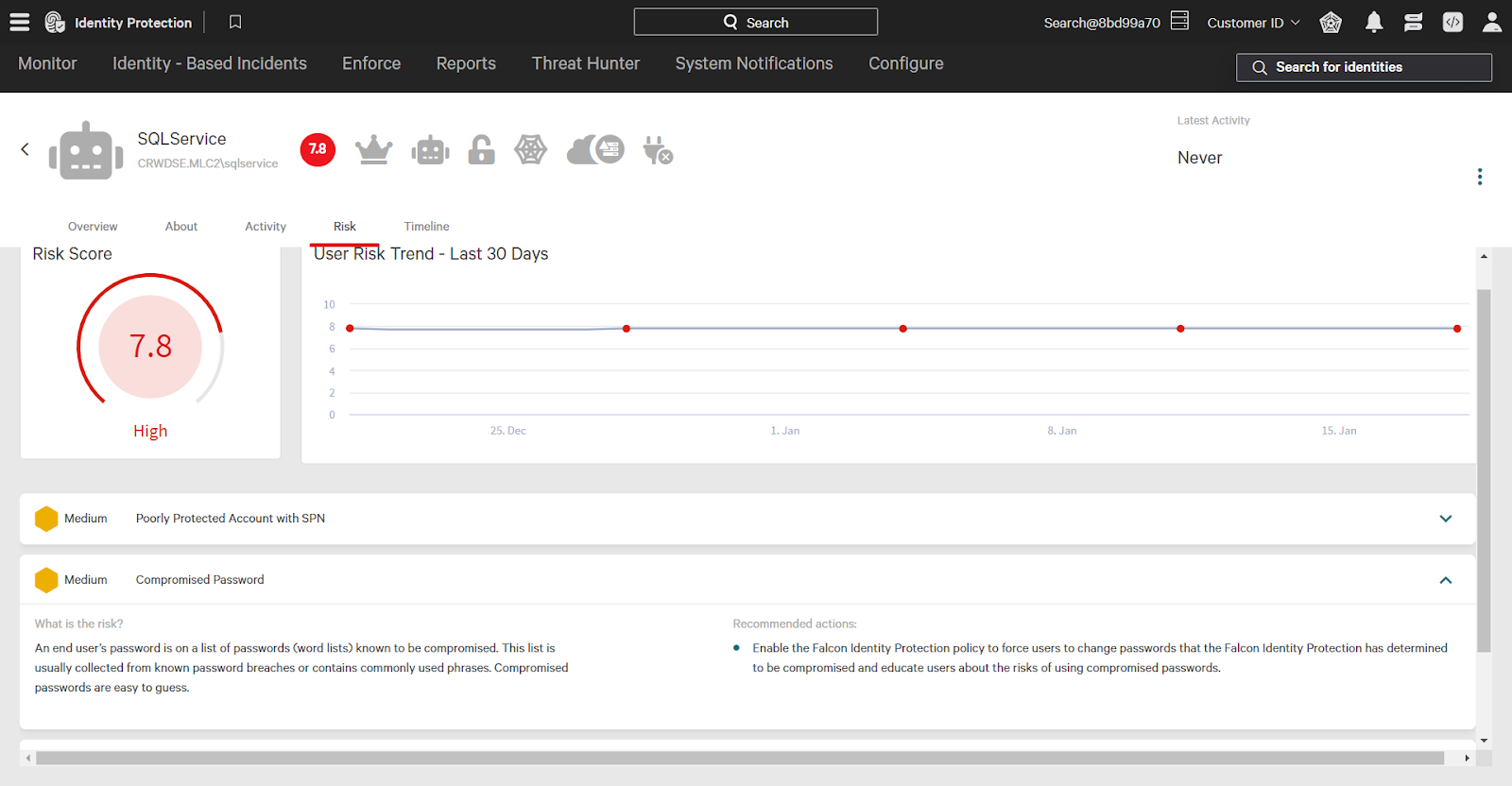Click the global Search box

point(755,22)
